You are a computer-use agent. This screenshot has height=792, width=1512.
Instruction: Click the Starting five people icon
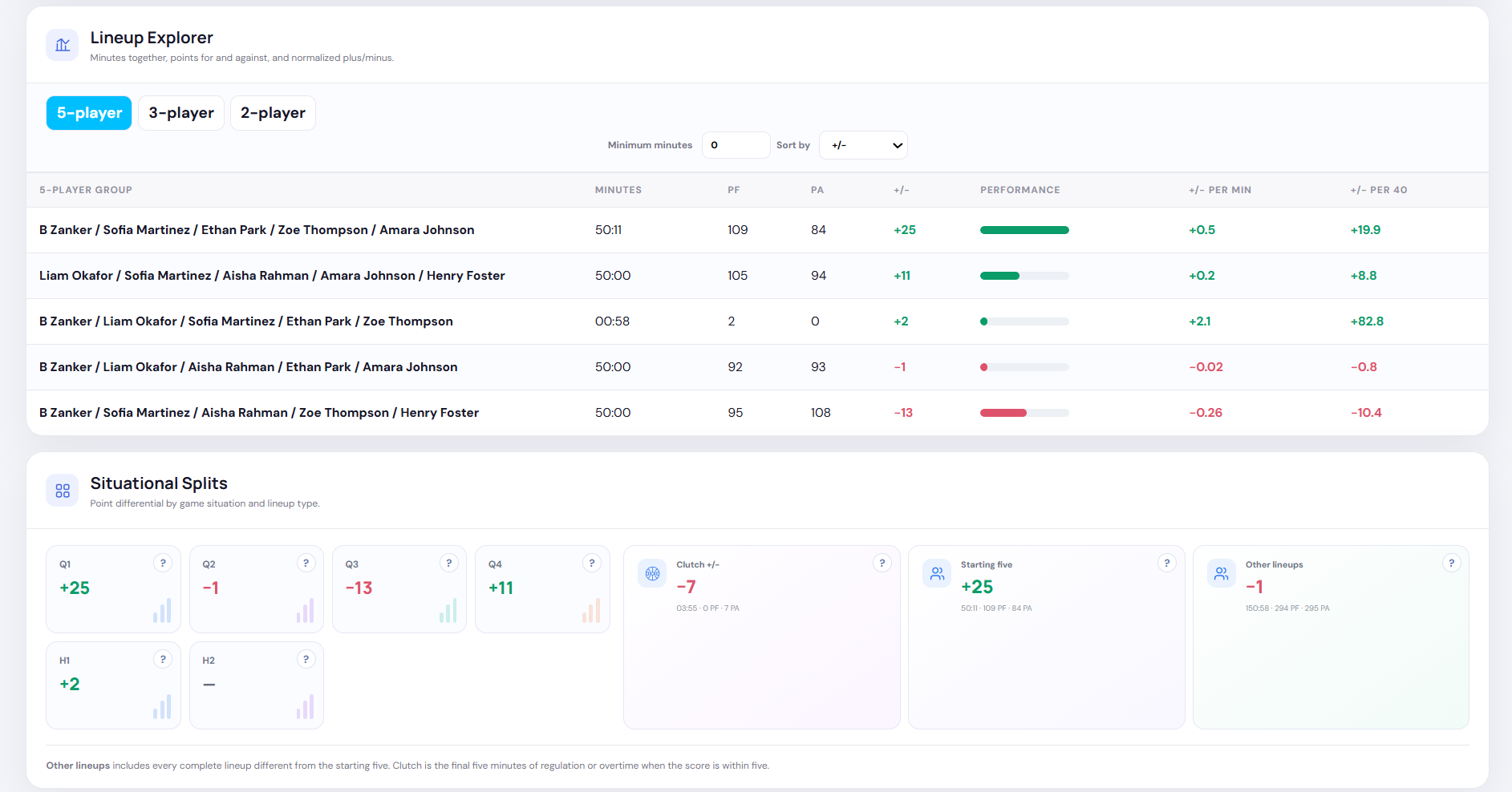coord(937,573)
